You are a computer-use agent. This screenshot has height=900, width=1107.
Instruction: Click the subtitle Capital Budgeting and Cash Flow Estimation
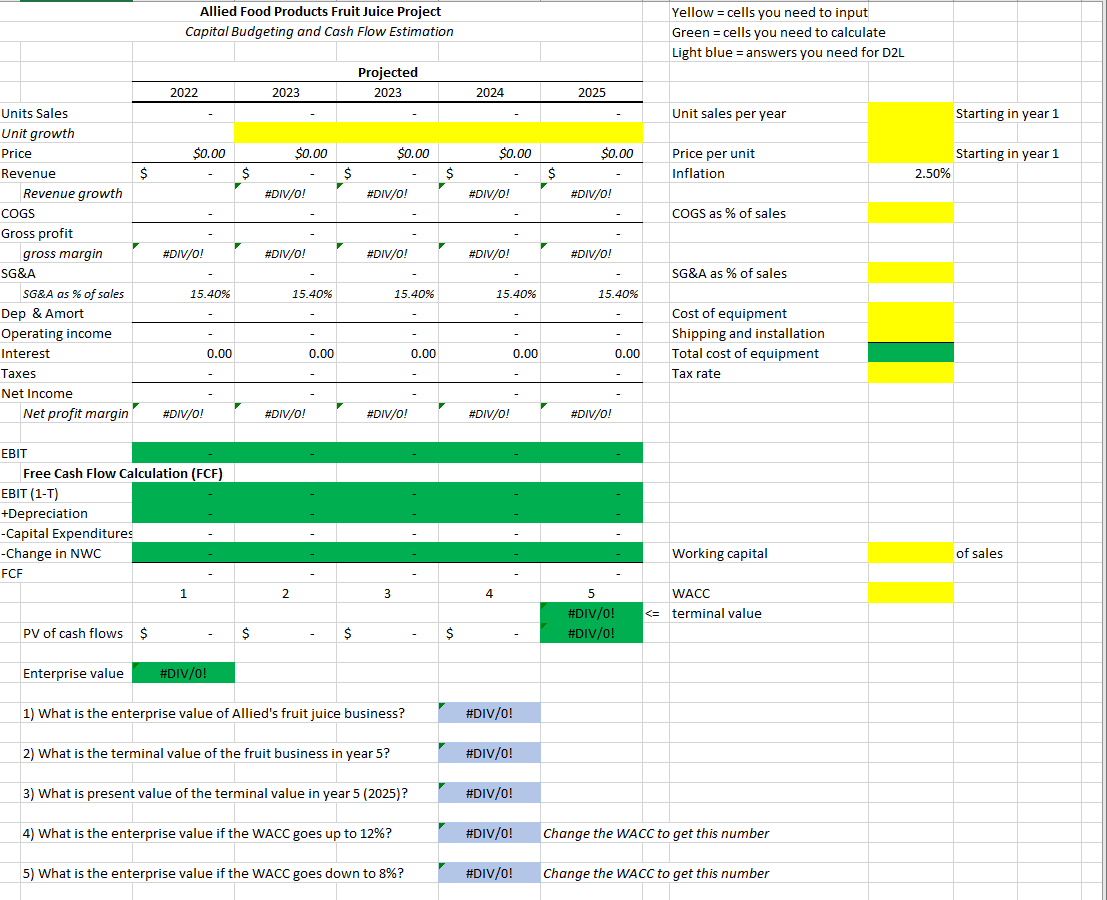coord(319,32)
